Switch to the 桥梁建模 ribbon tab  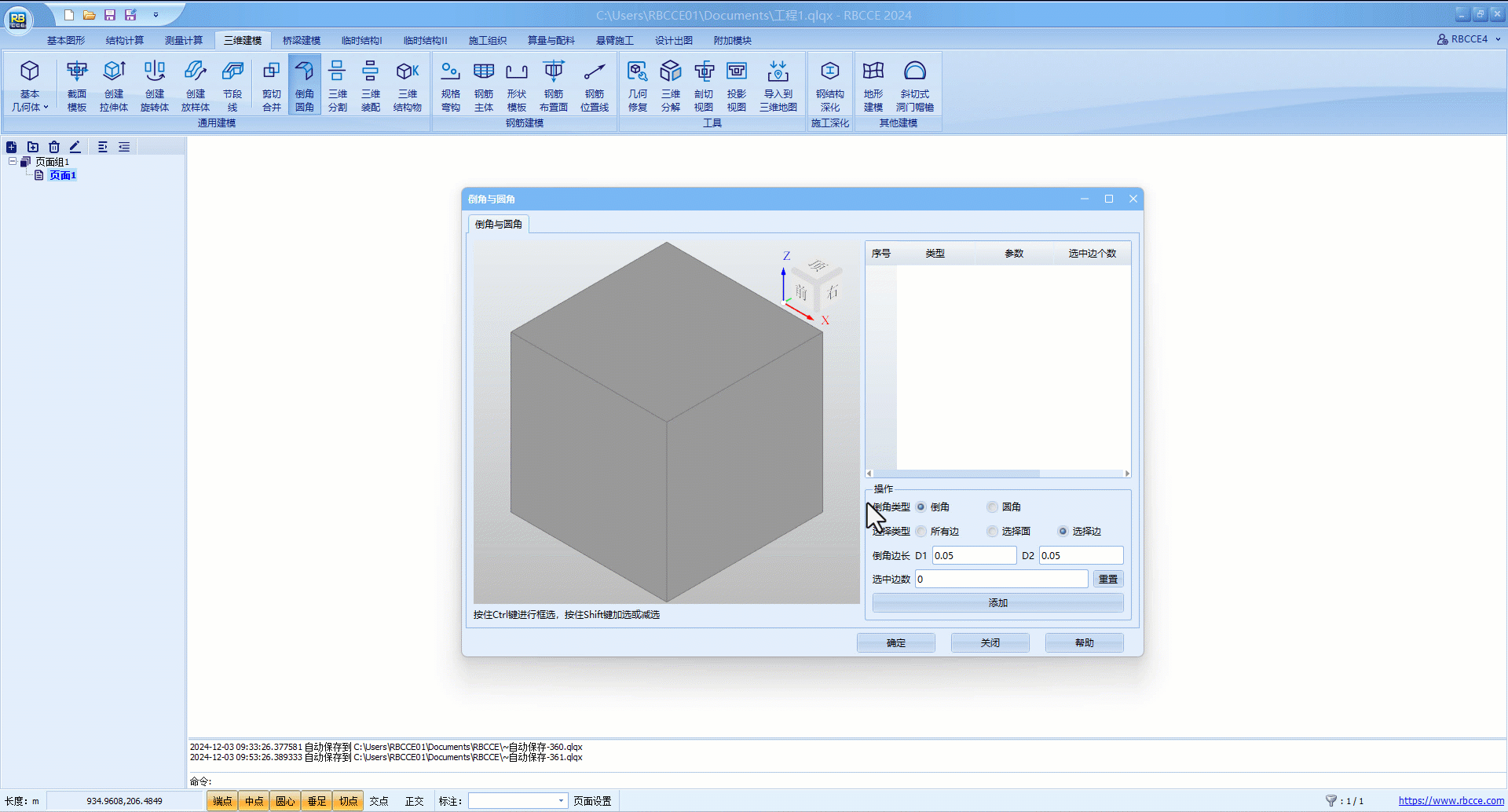click(301, 41)
